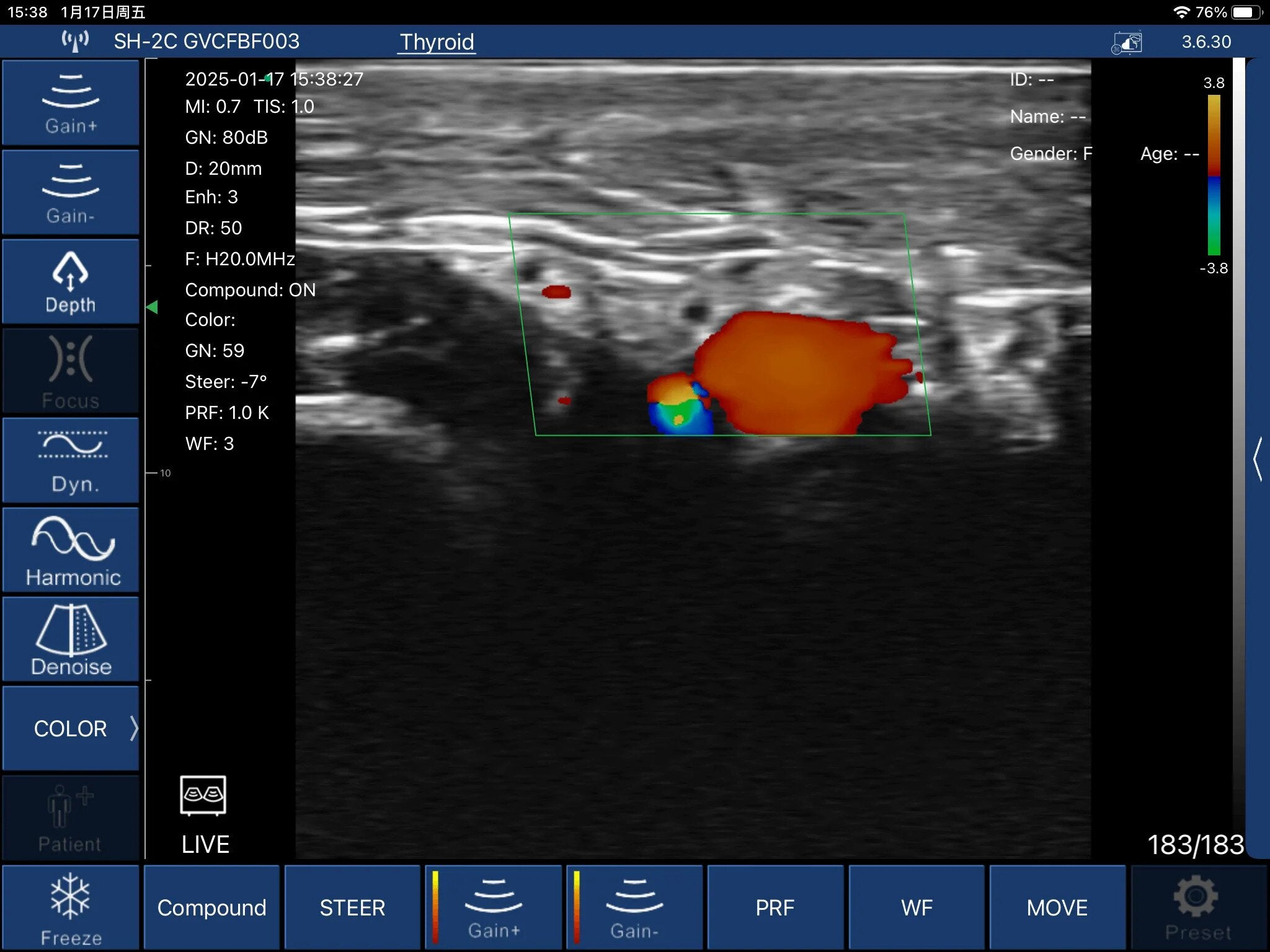Tap the screen cast icon in the top bar
Screen dimensions: 1270x952
[x=1127, y=43]
